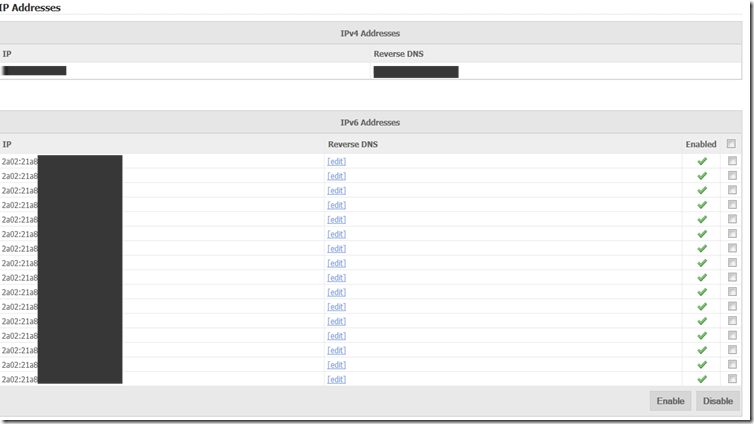Click the green enabled checkmark in the last IPv6 row

click(702, 379)
